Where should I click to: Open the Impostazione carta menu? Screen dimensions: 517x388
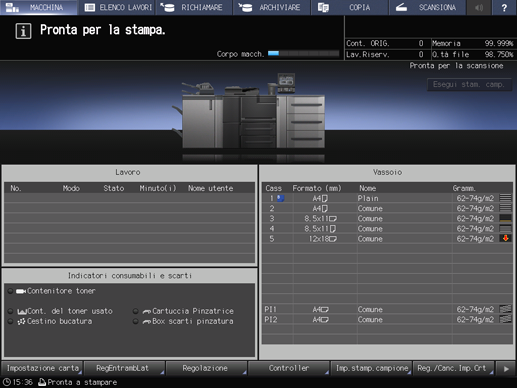(x=42, y=368)
